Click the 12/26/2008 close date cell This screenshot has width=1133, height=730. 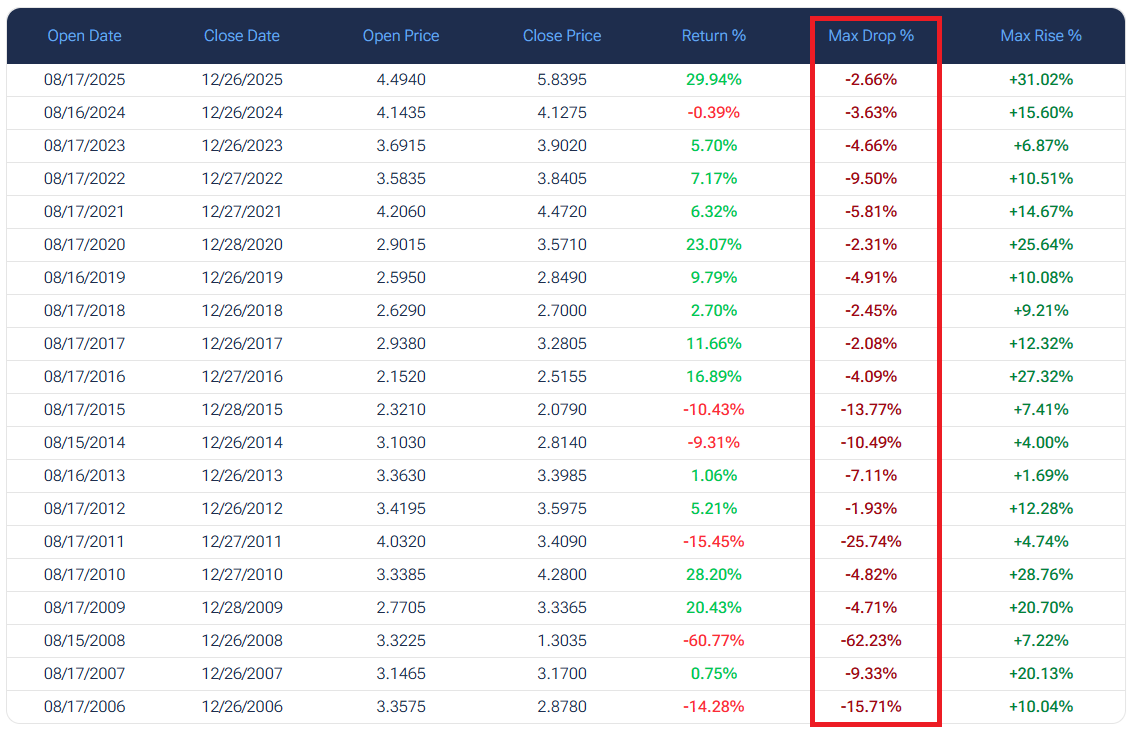click(x=242, y=640)
